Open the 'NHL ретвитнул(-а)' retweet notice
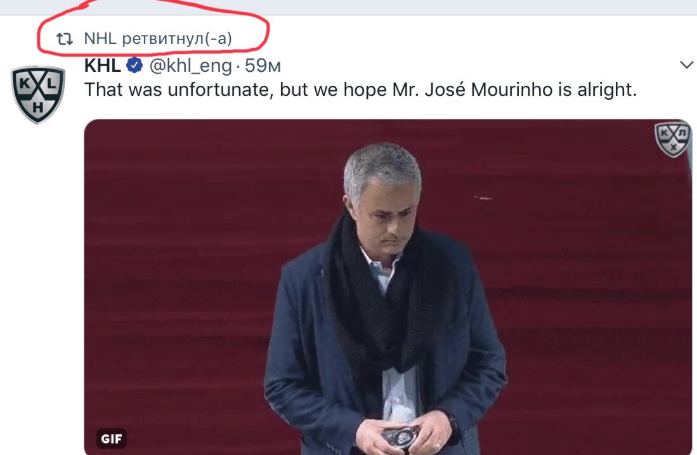This screenshot has width=697, height=455. (158, 39)
